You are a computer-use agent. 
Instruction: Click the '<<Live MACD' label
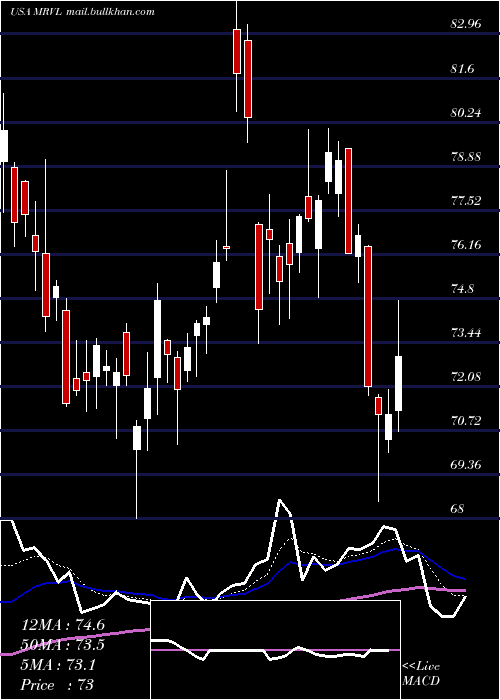(x=421, y=673)
